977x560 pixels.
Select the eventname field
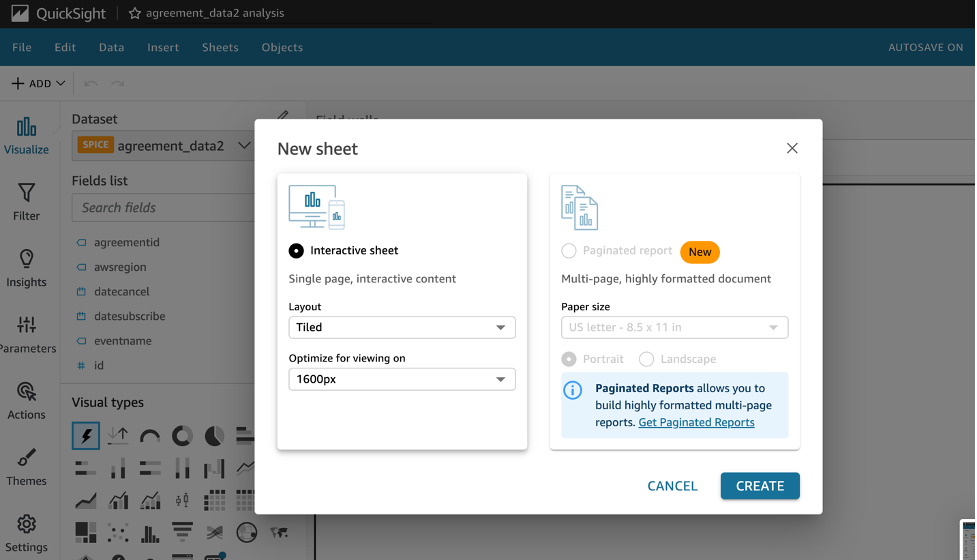[123, 341]
